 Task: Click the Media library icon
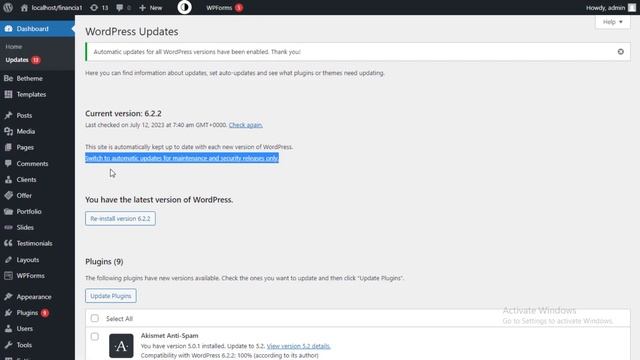pyautogui.click(x=9, y=131)
